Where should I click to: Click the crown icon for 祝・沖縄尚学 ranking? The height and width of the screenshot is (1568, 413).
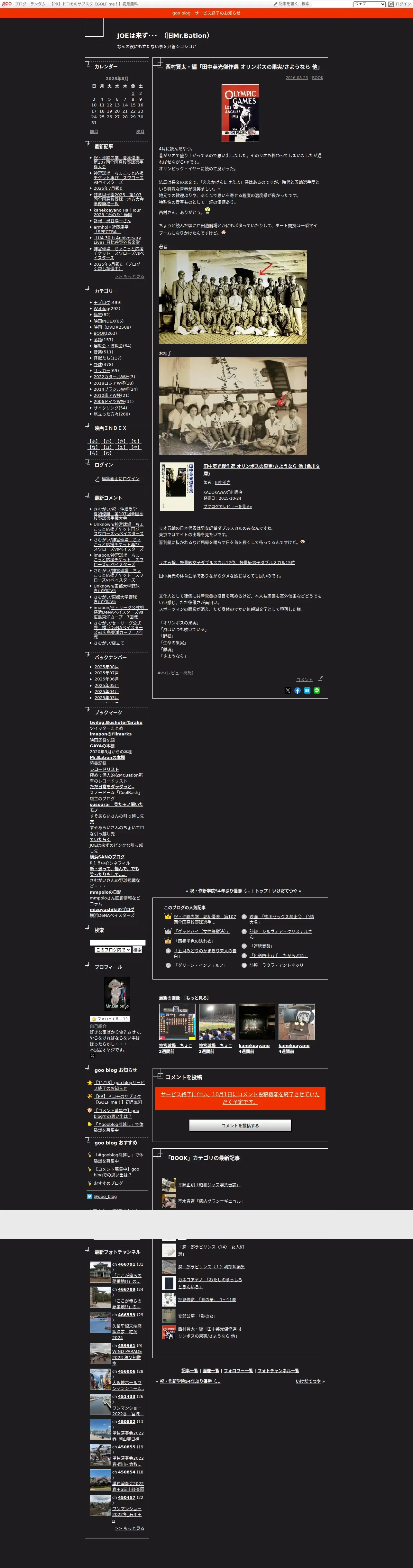(x=168, y=917)
